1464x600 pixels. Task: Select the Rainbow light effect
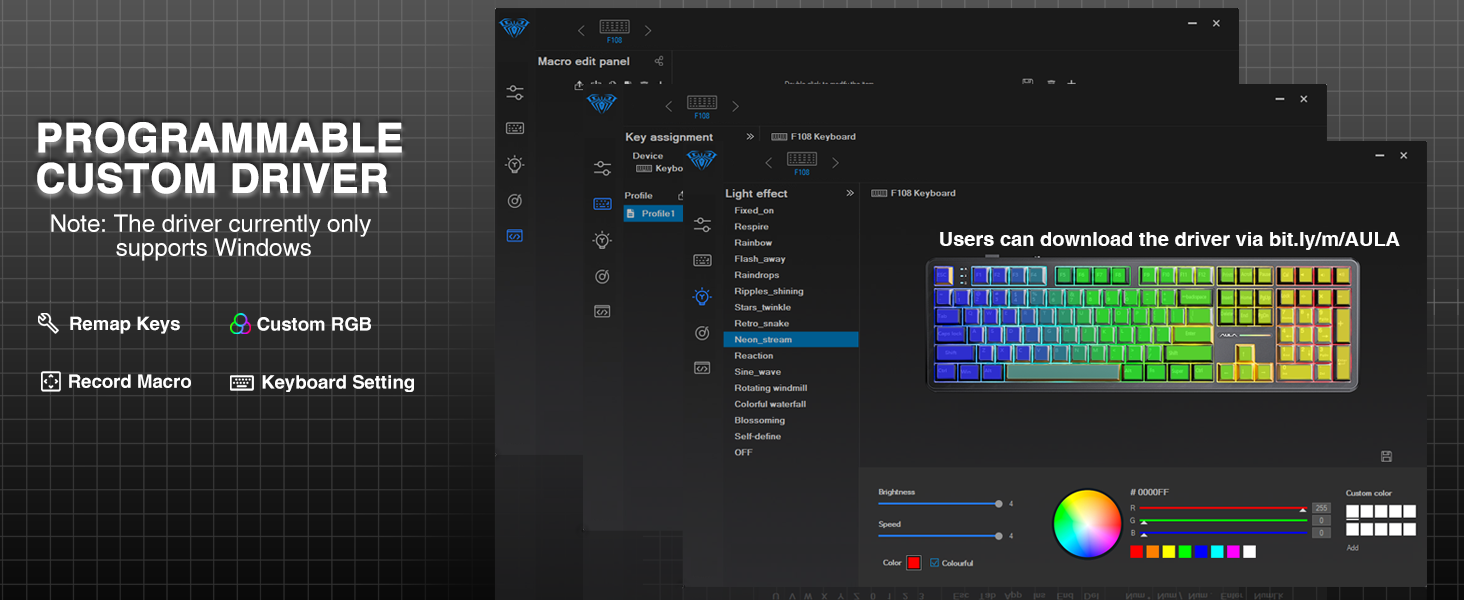click(x=753, y=243)
